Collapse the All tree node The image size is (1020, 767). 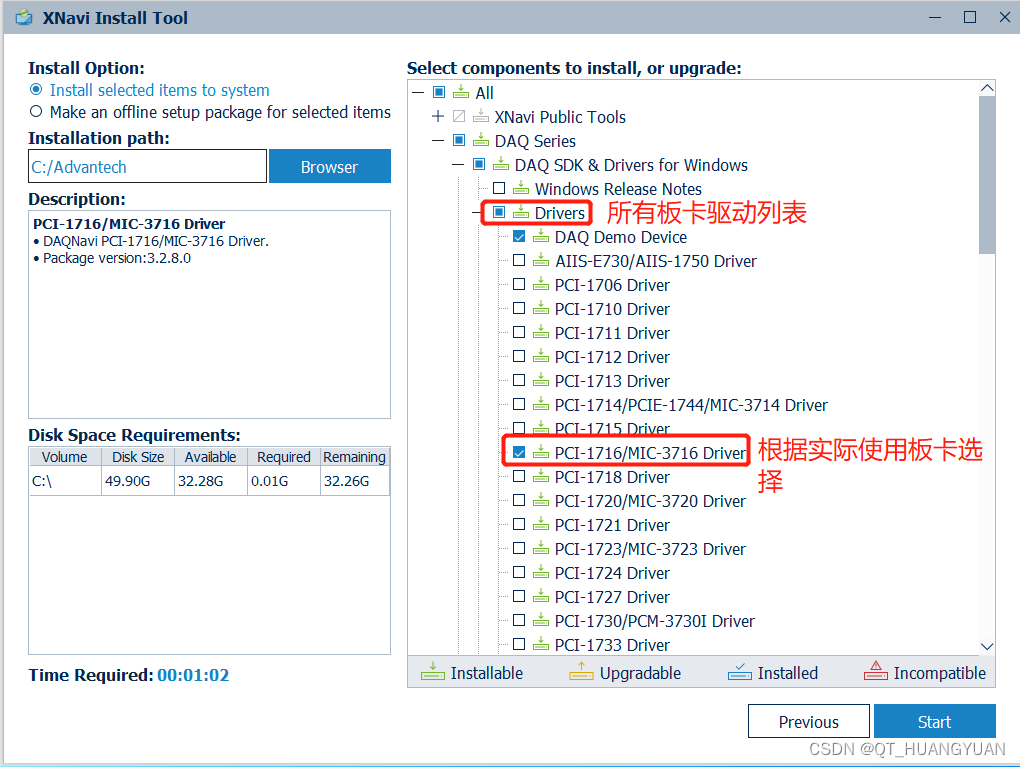[418, 92]
